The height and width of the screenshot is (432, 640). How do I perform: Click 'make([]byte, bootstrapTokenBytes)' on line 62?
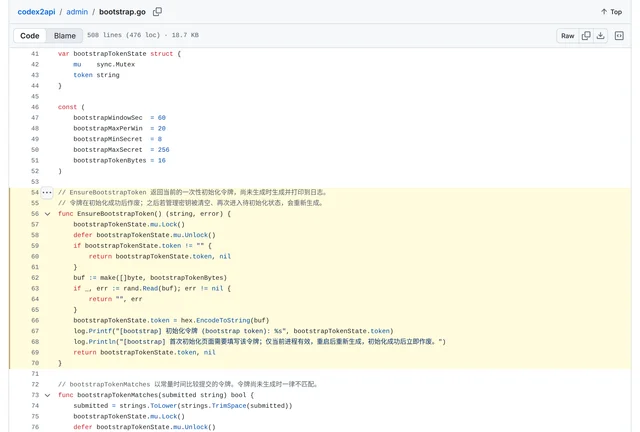coord(163,278)
